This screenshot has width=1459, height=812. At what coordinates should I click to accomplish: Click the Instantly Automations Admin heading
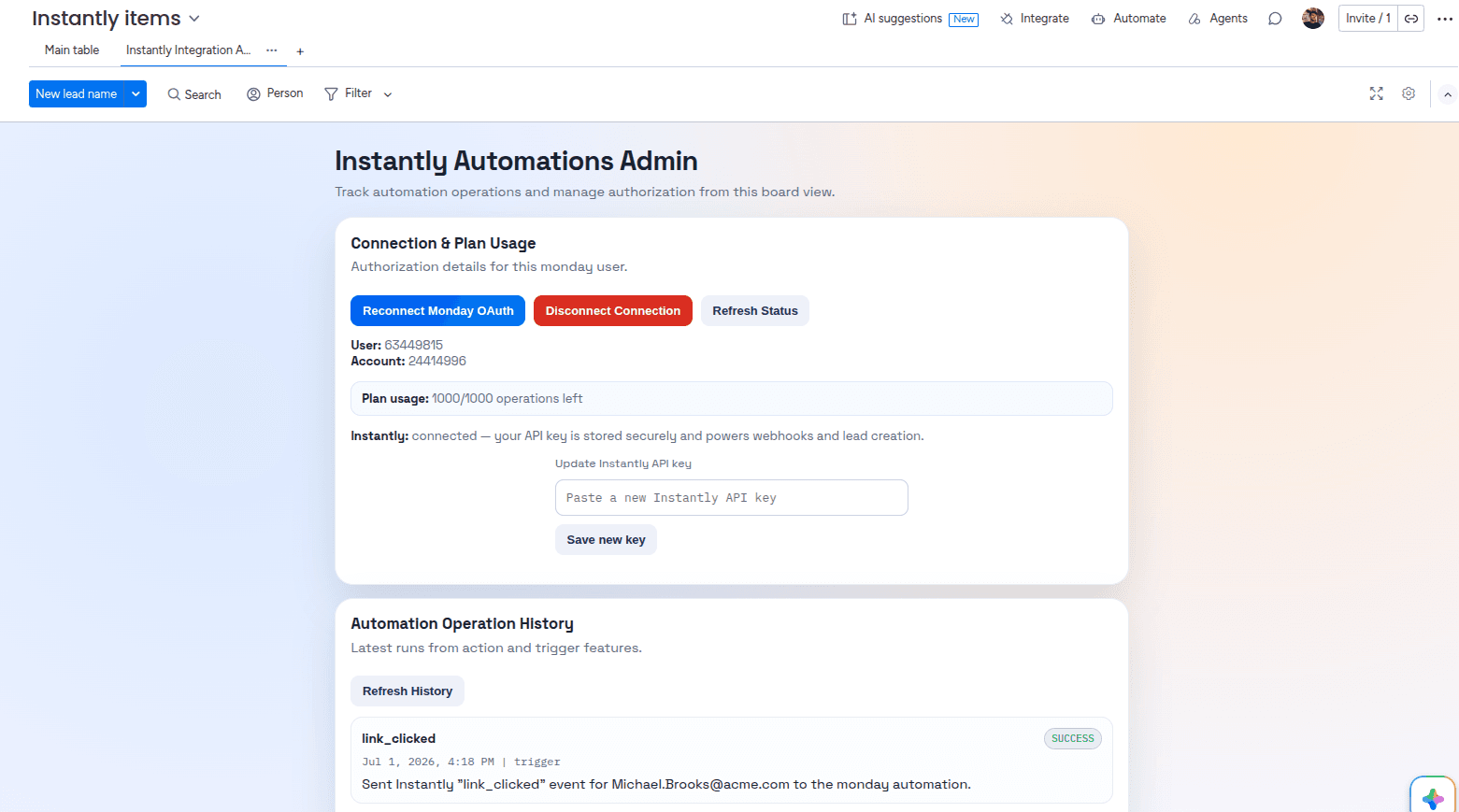point(516,162)
